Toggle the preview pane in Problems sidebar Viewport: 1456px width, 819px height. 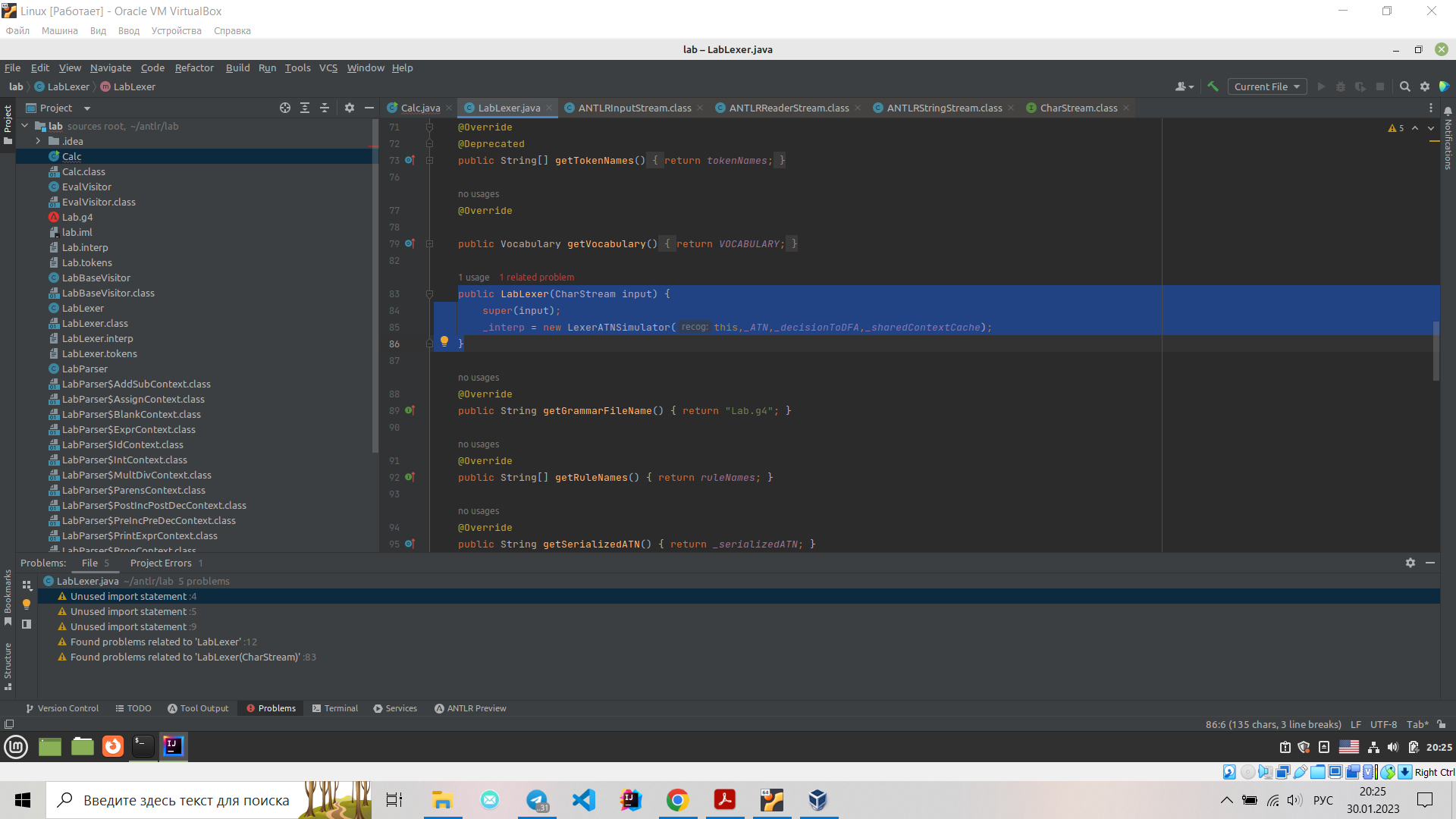tap(27, 624)
